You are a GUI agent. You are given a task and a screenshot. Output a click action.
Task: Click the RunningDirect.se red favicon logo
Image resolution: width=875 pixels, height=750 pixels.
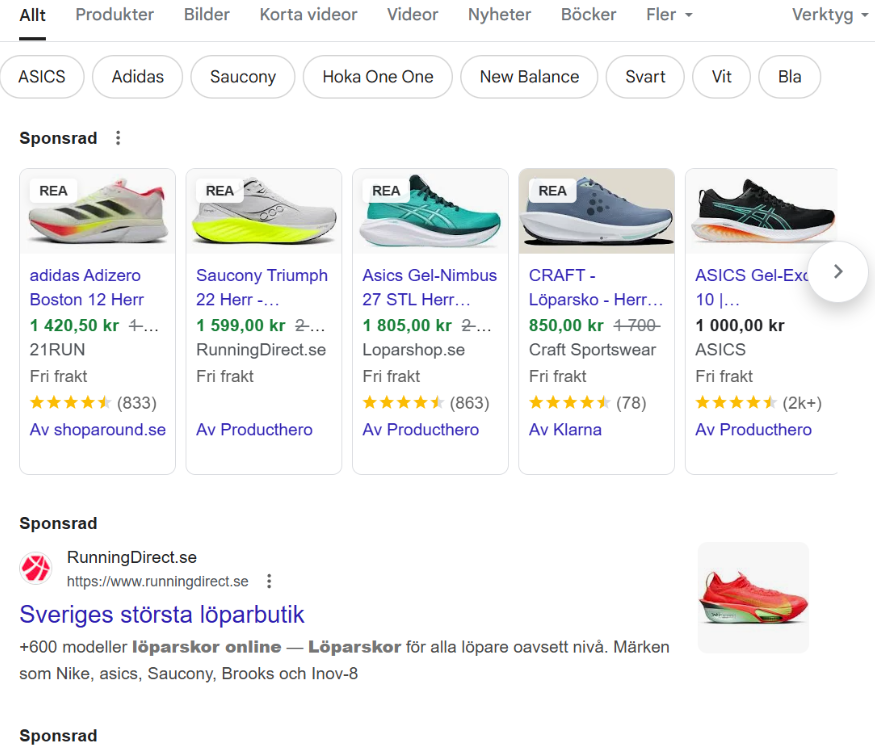click(x=36, y=569)
